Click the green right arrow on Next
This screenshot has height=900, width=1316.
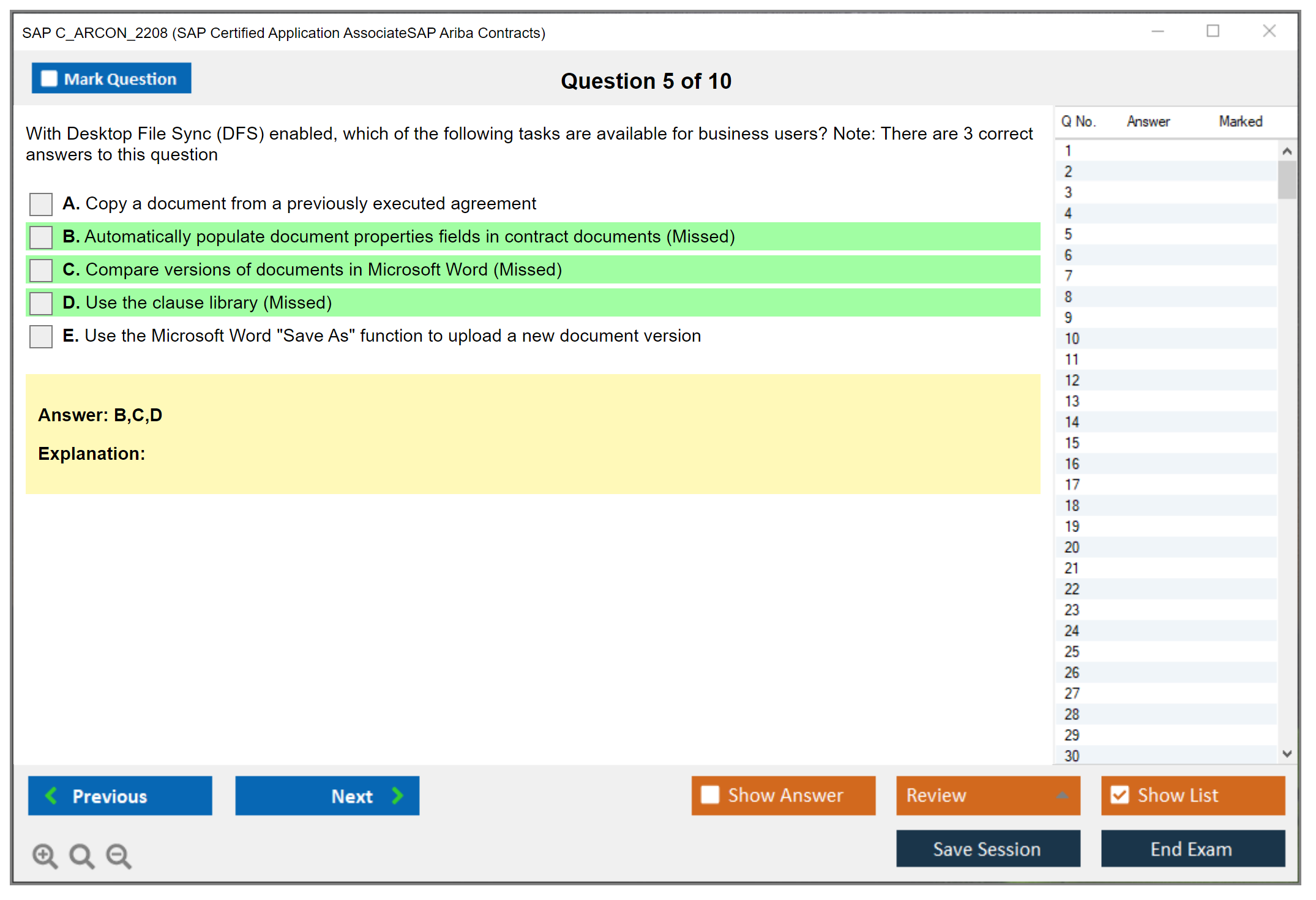click(x=397, y=795)
